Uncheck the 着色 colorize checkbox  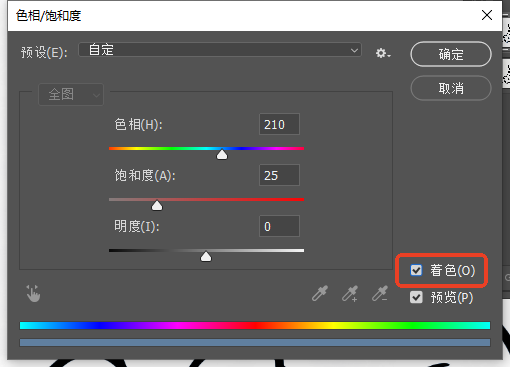point(416,270)
